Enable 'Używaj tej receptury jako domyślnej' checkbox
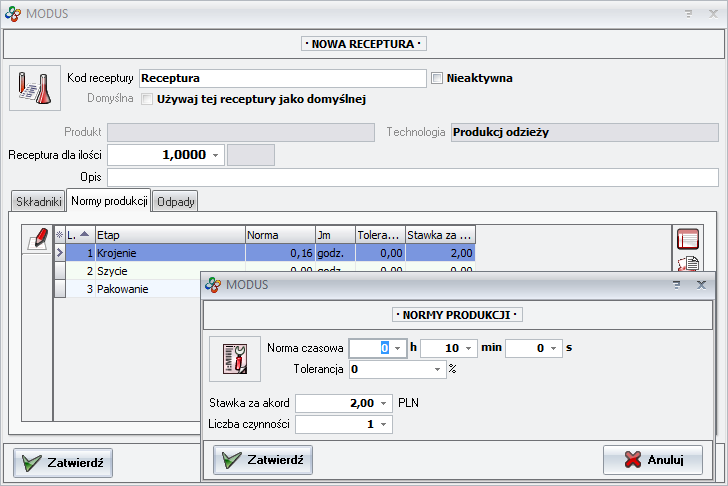This screenshot has width=728, height=486. tap(147, 99)
